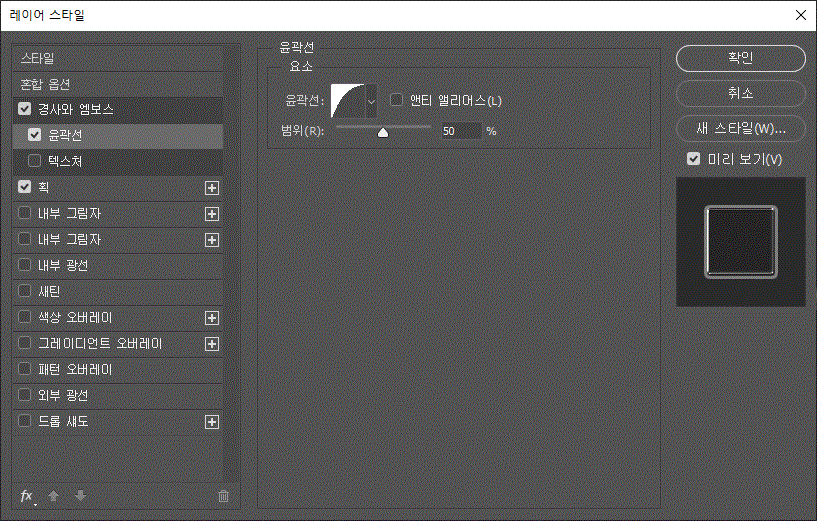This screenshot has height=521, width=817.
Task: Click the 확인 button
Action: (740, 58)
